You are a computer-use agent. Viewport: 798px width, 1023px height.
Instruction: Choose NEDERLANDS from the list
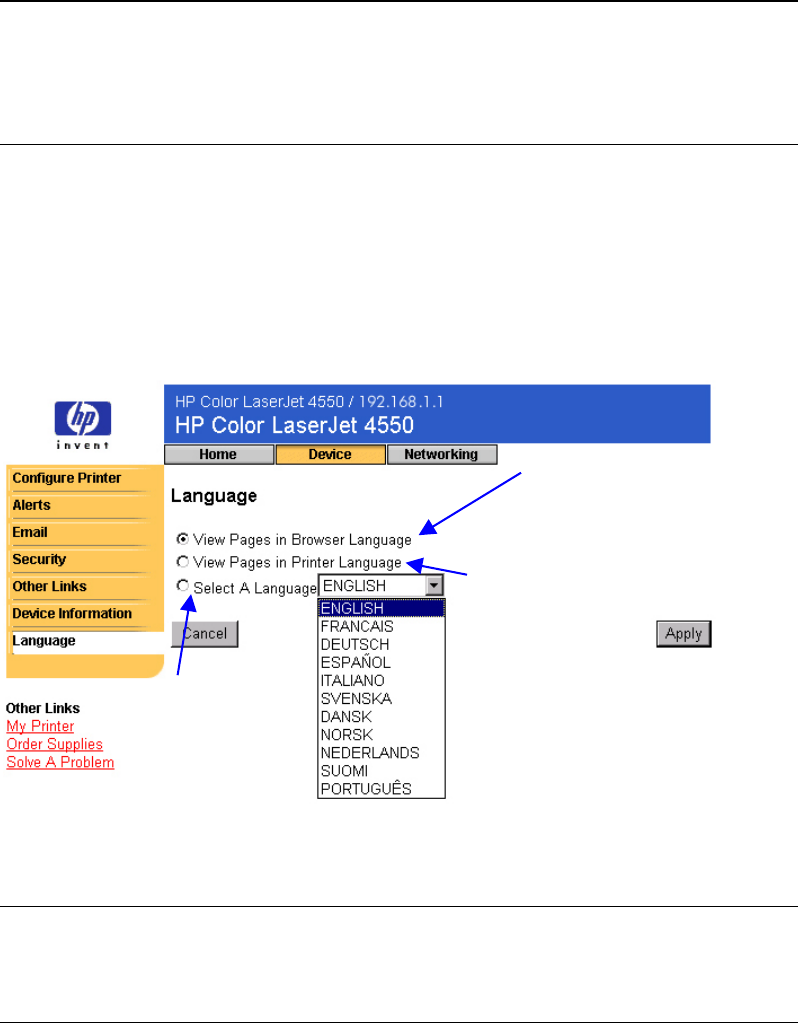(382, 753)
